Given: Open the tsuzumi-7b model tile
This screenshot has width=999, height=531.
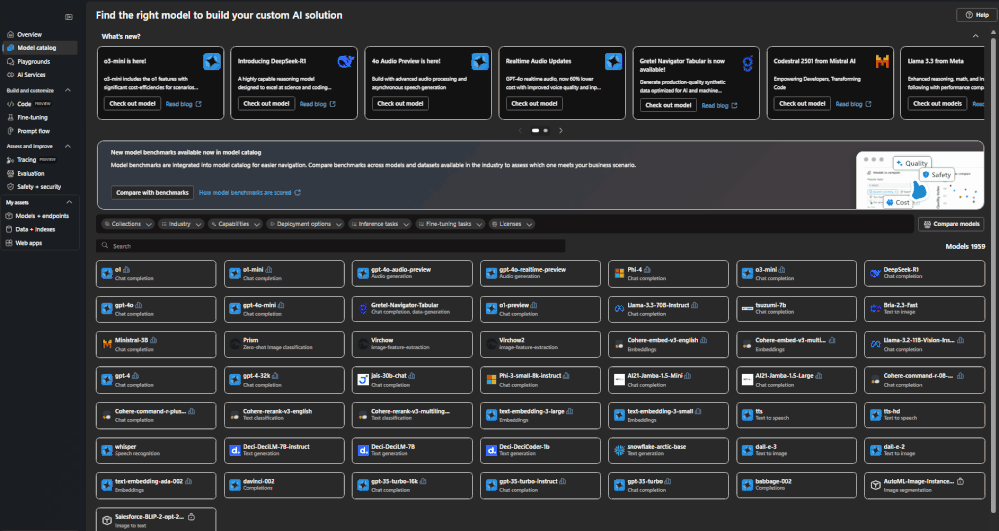Looking at the screenshot, I should [x=796, y=309].
